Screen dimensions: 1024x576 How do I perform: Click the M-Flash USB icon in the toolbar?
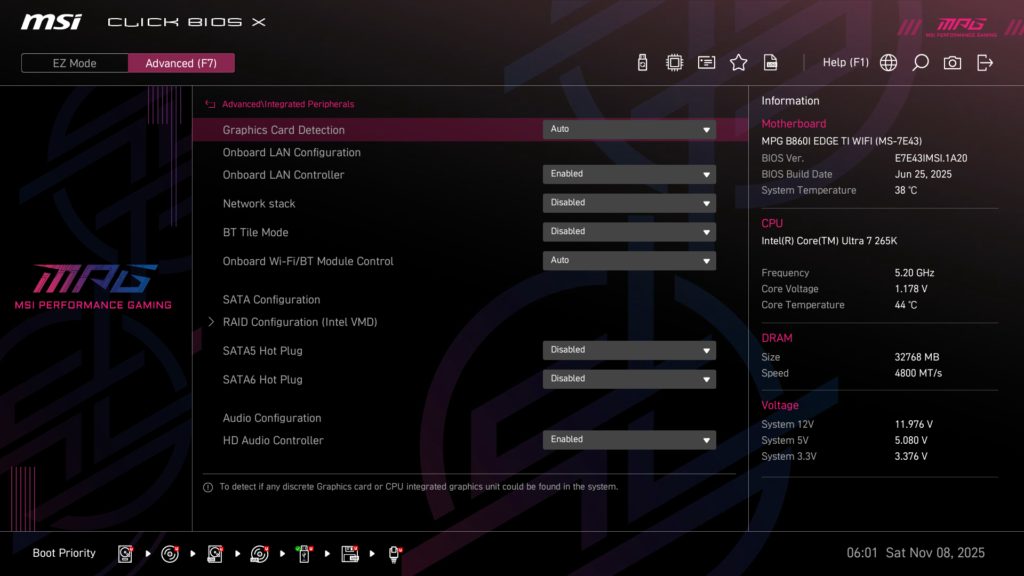tap(641, 62)
